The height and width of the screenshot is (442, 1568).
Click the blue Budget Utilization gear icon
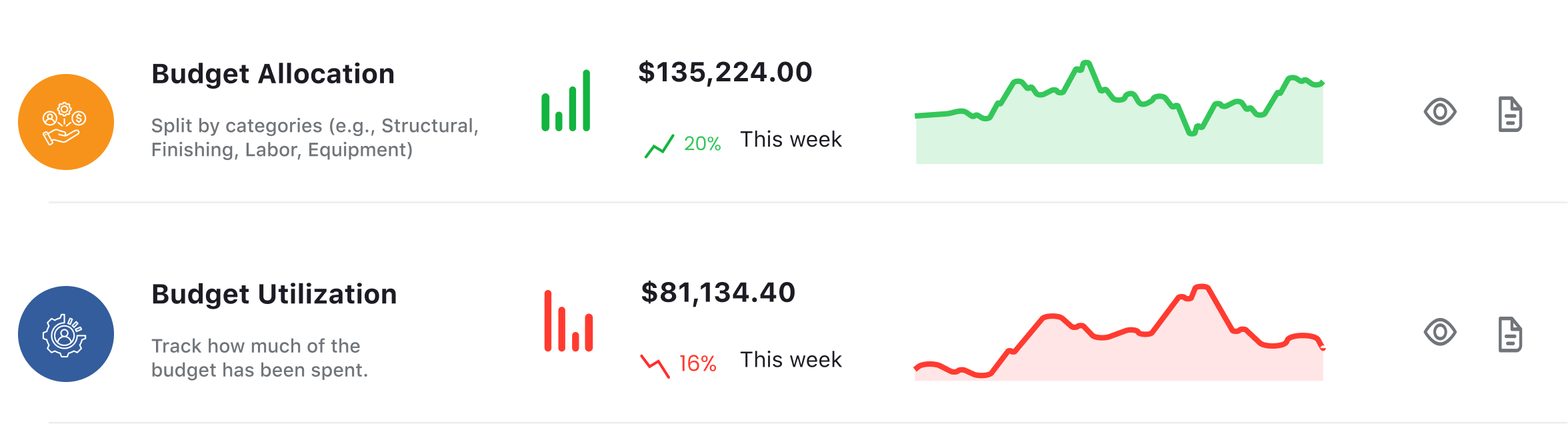(x=66, y=334)
